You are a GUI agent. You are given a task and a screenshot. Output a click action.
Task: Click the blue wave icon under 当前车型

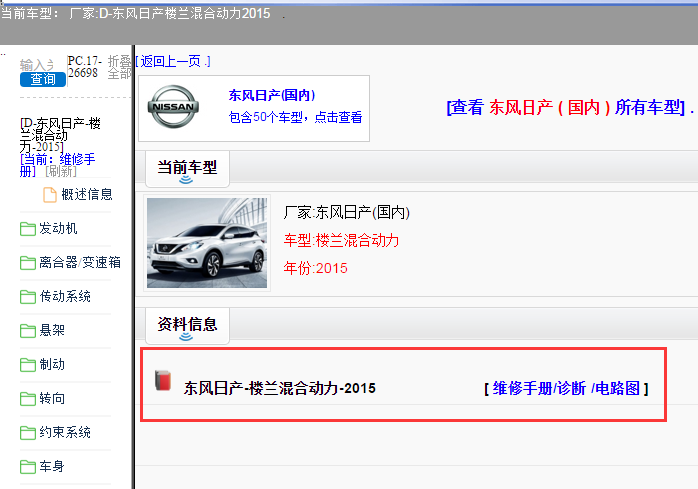tap(186, 179)
